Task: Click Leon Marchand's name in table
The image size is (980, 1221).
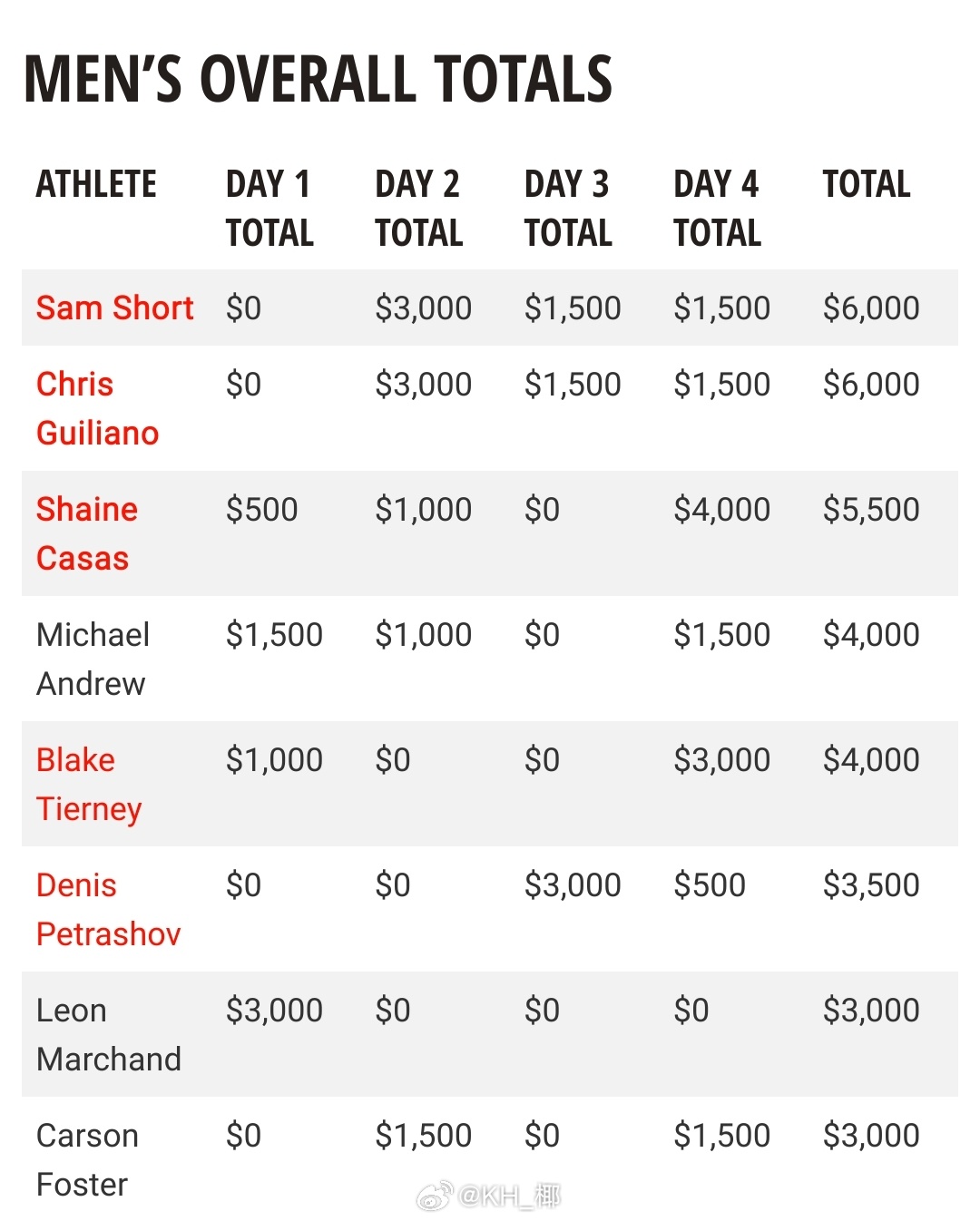Action: (108, 1034)
